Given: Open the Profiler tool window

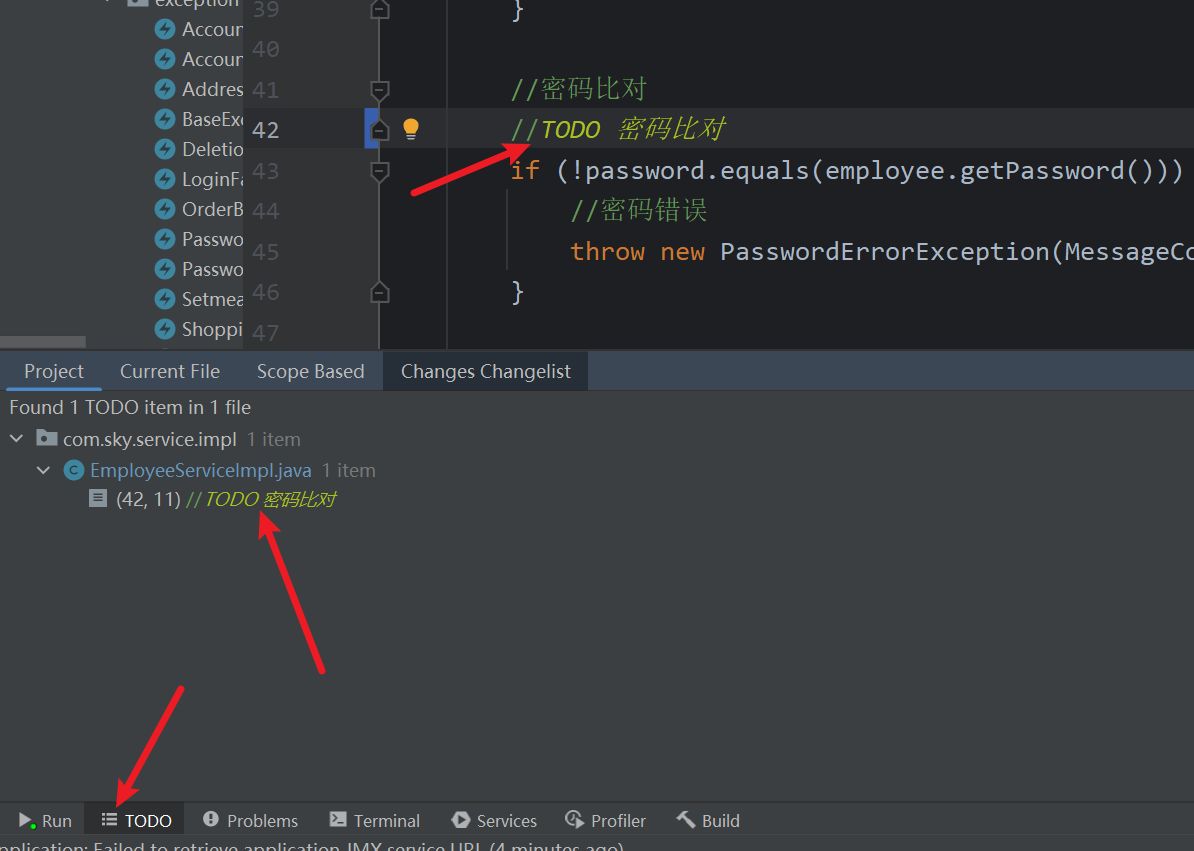Looking at the screenshot, I should pyautogui.click(x=605, y=820).
